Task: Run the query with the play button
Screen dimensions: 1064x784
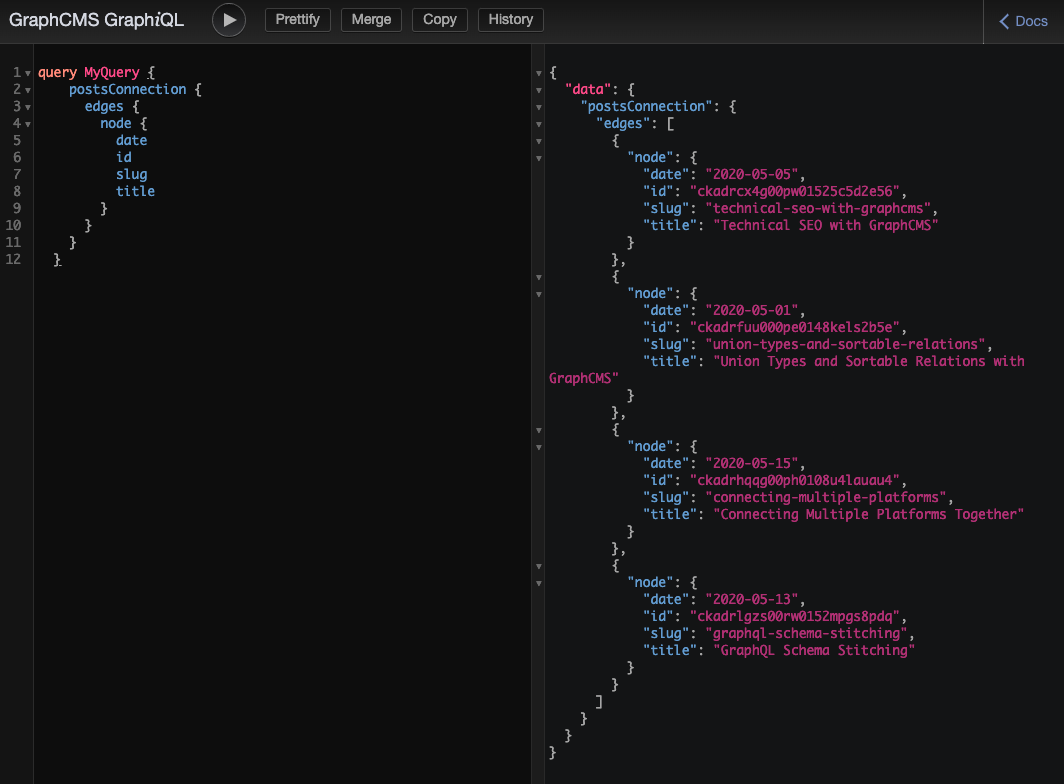Action: point(229,20)
